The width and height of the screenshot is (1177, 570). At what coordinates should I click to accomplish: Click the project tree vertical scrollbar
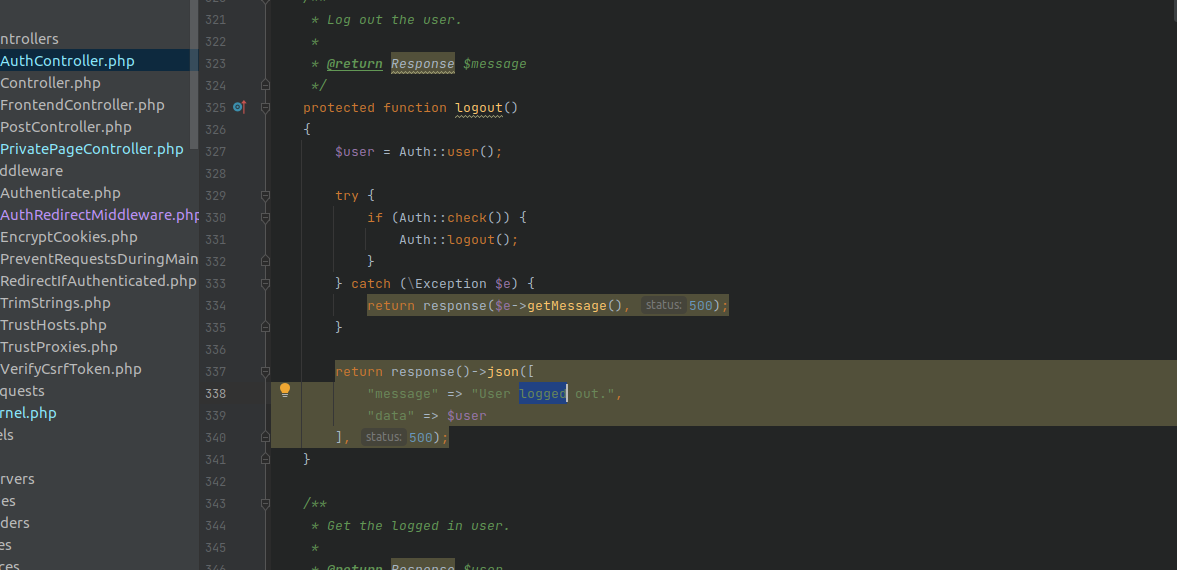pyautogui.click(x=194, y=74)
